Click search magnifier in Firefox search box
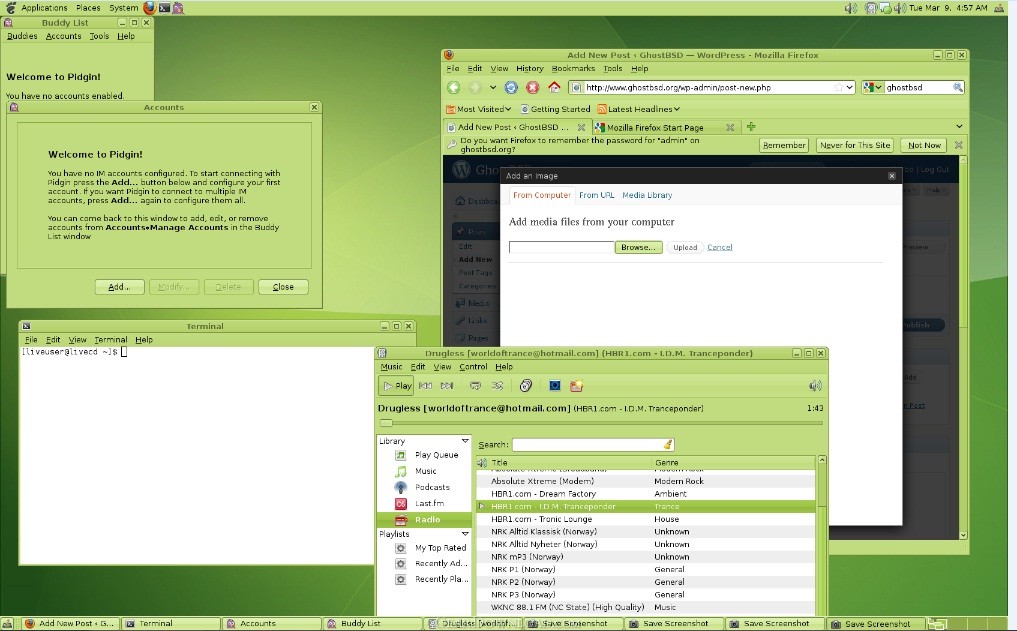 [x=957, y=87]
